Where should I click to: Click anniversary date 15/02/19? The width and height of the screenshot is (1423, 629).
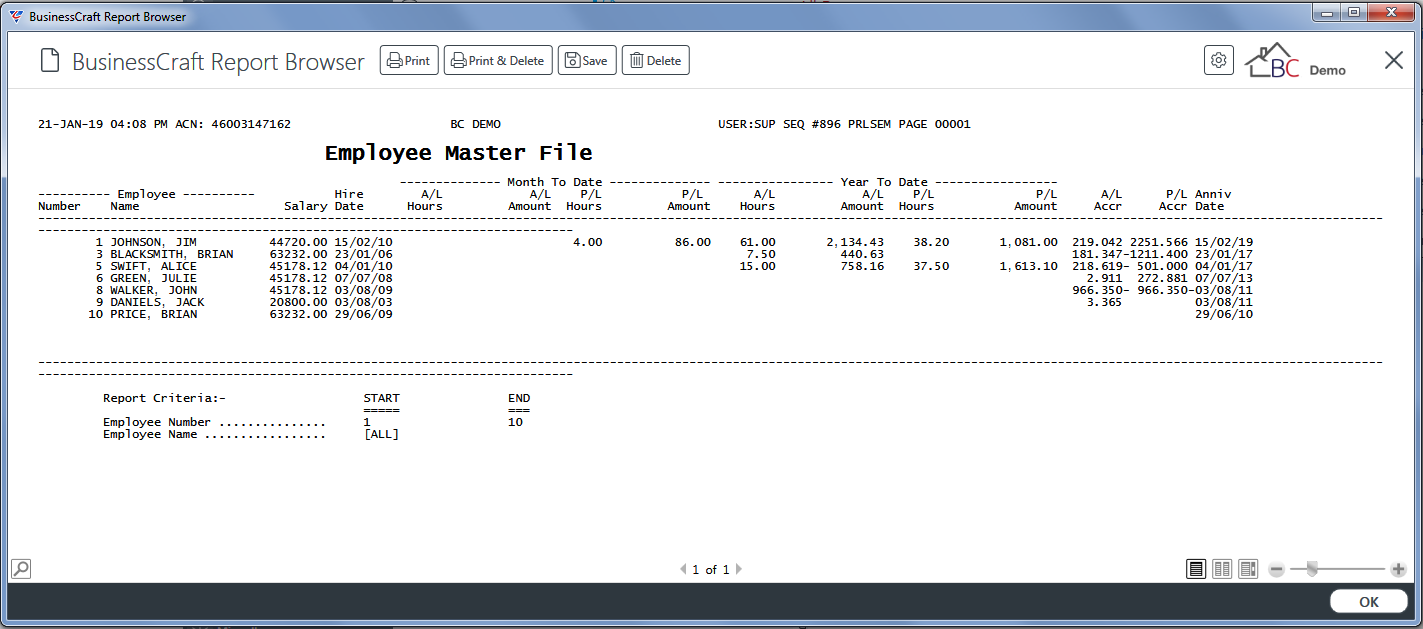tap(1224, 242)
